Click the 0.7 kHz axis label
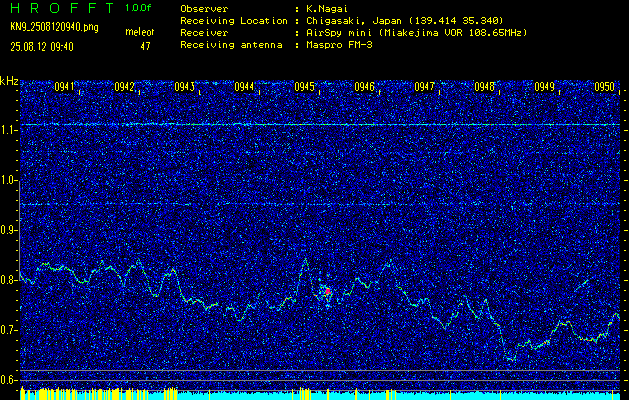 (8, 330)
